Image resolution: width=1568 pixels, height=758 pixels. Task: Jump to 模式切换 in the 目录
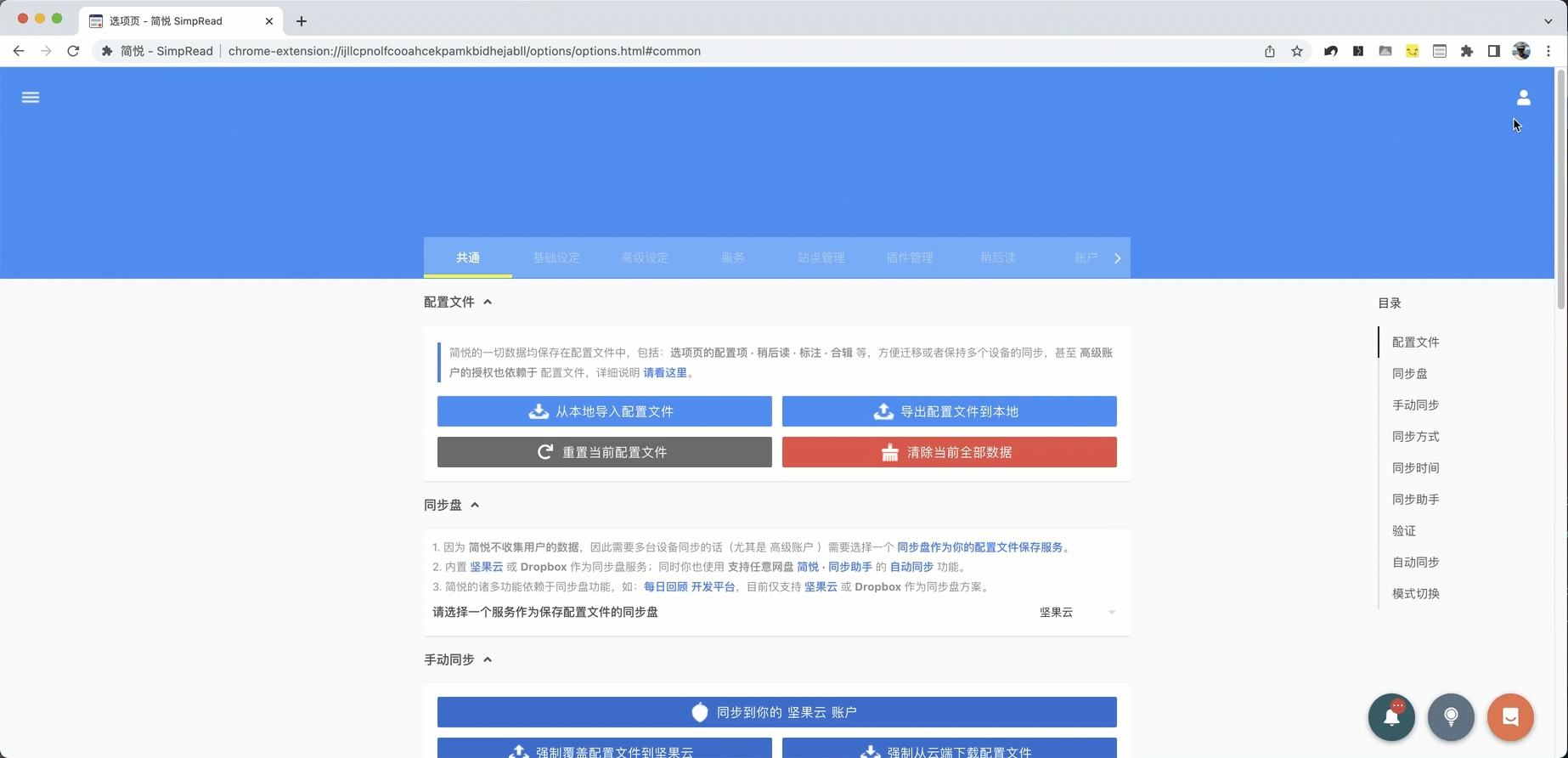[x=1415, y=593]
